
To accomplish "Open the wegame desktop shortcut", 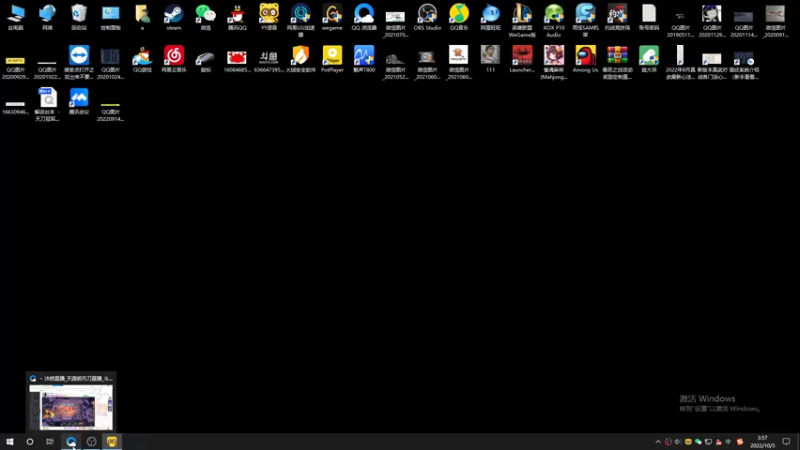I will [332, 17].
